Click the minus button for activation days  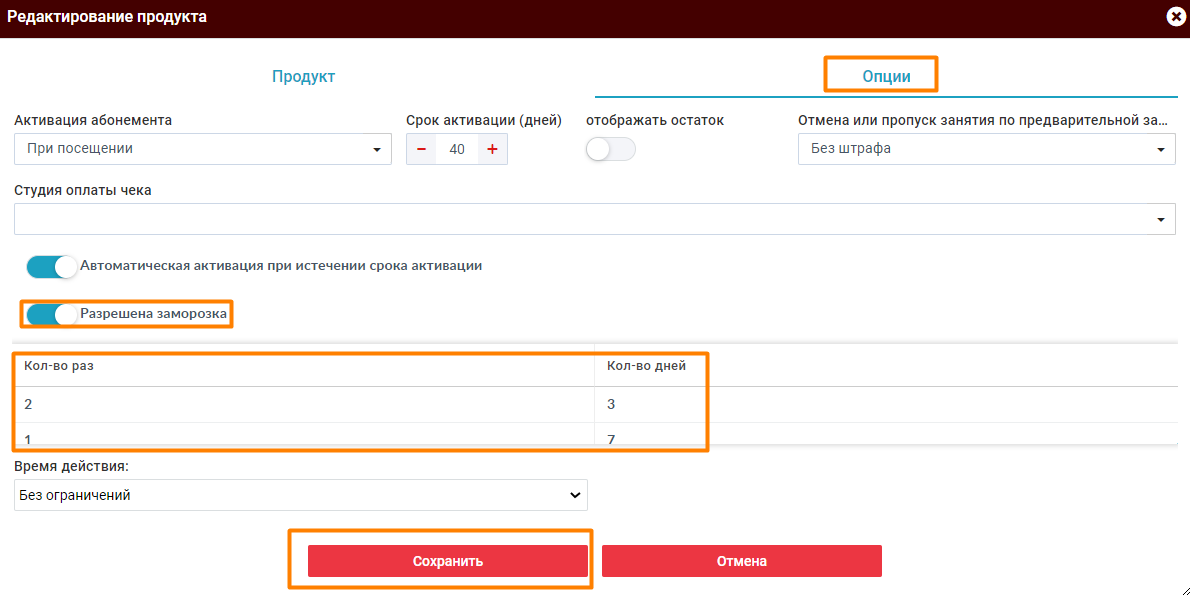[421, 149]
